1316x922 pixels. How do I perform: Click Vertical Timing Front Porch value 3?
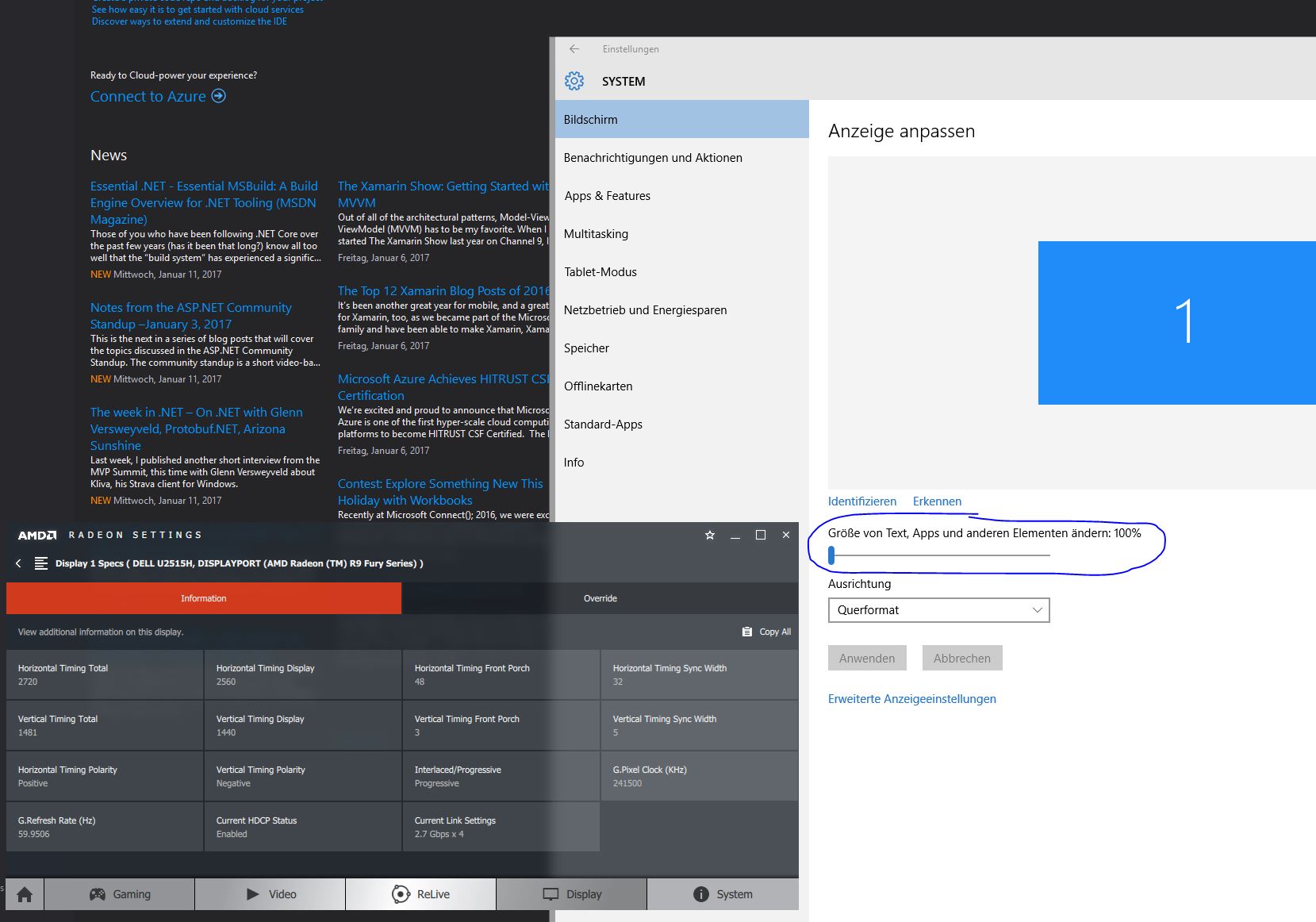pos(417,732)
